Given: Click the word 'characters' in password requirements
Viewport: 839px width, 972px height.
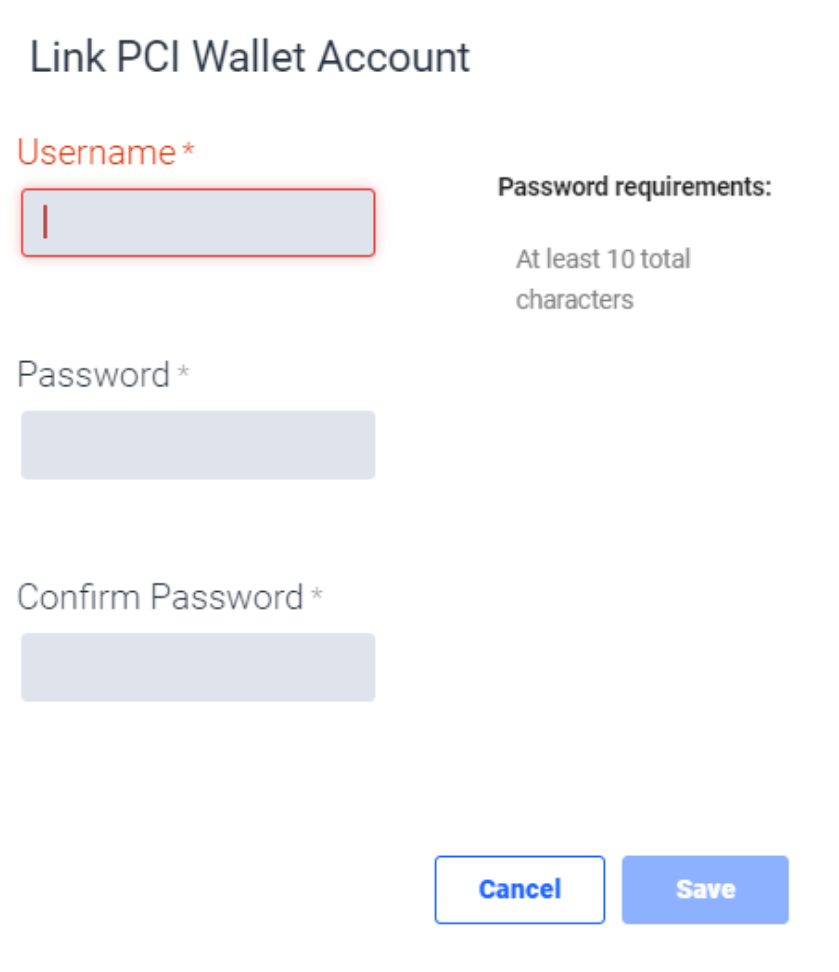Looking at the screenshot, I should (575, 300).
